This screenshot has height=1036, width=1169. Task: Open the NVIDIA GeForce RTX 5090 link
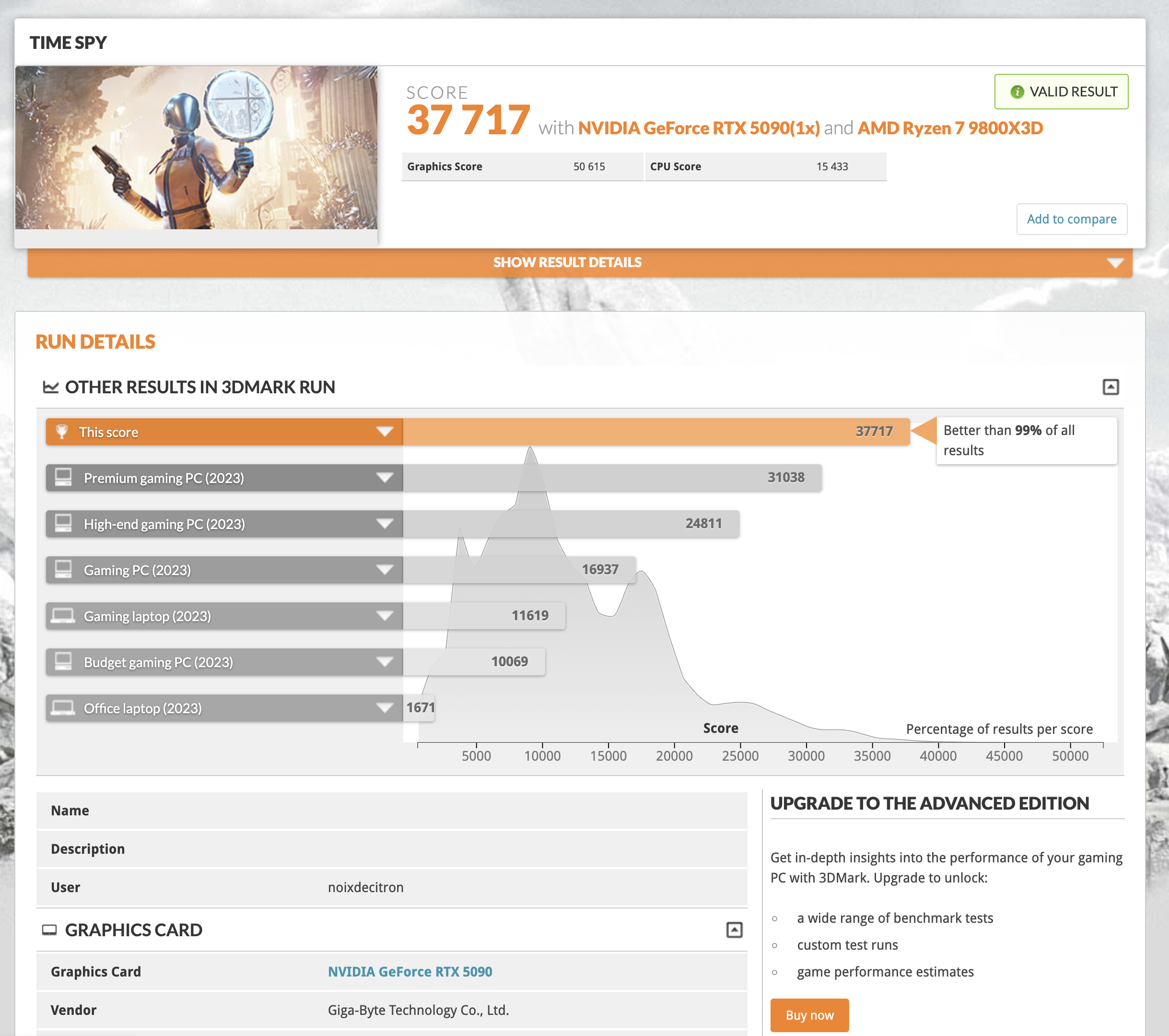[x=409, y=971]
